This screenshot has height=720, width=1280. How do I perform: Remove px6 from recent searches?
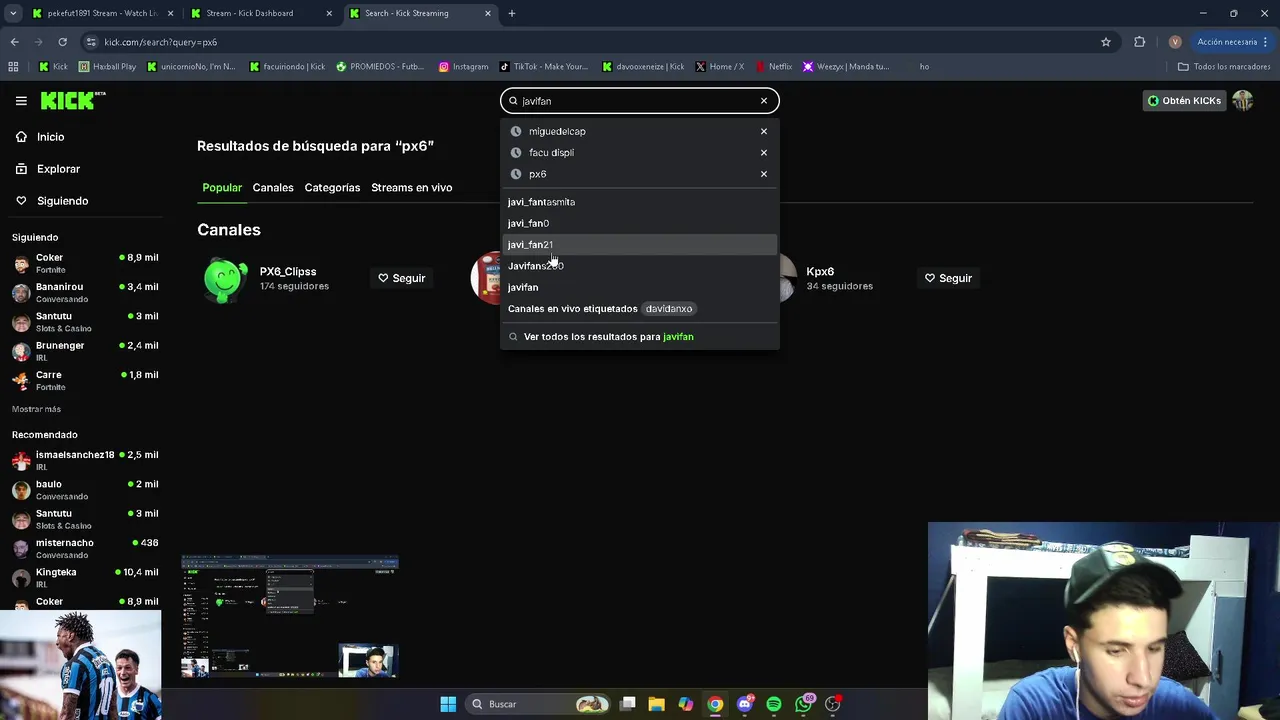[764, 174]
